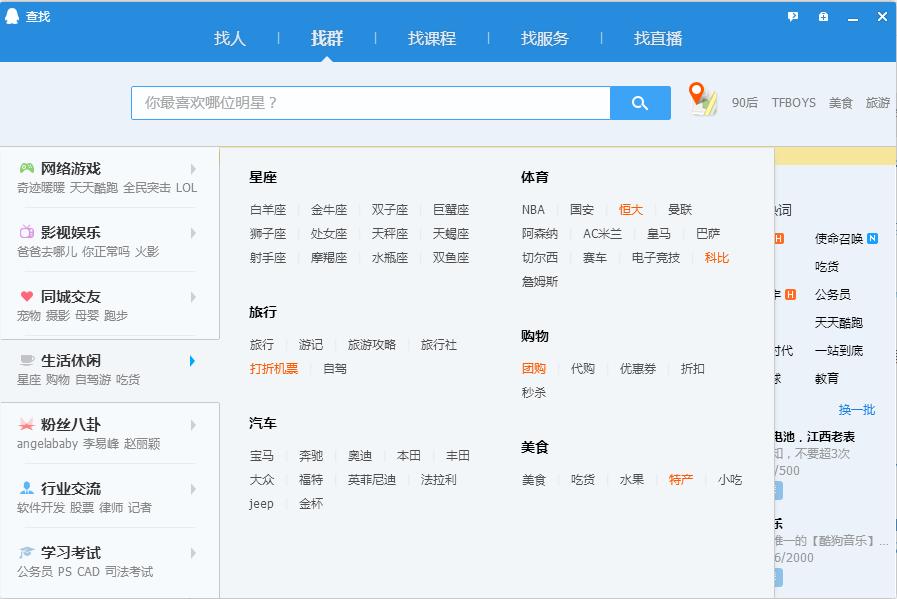Screen dimensions: 897x599
Task: Click the 行业交流 person icon
Action: tap(25, 488)
